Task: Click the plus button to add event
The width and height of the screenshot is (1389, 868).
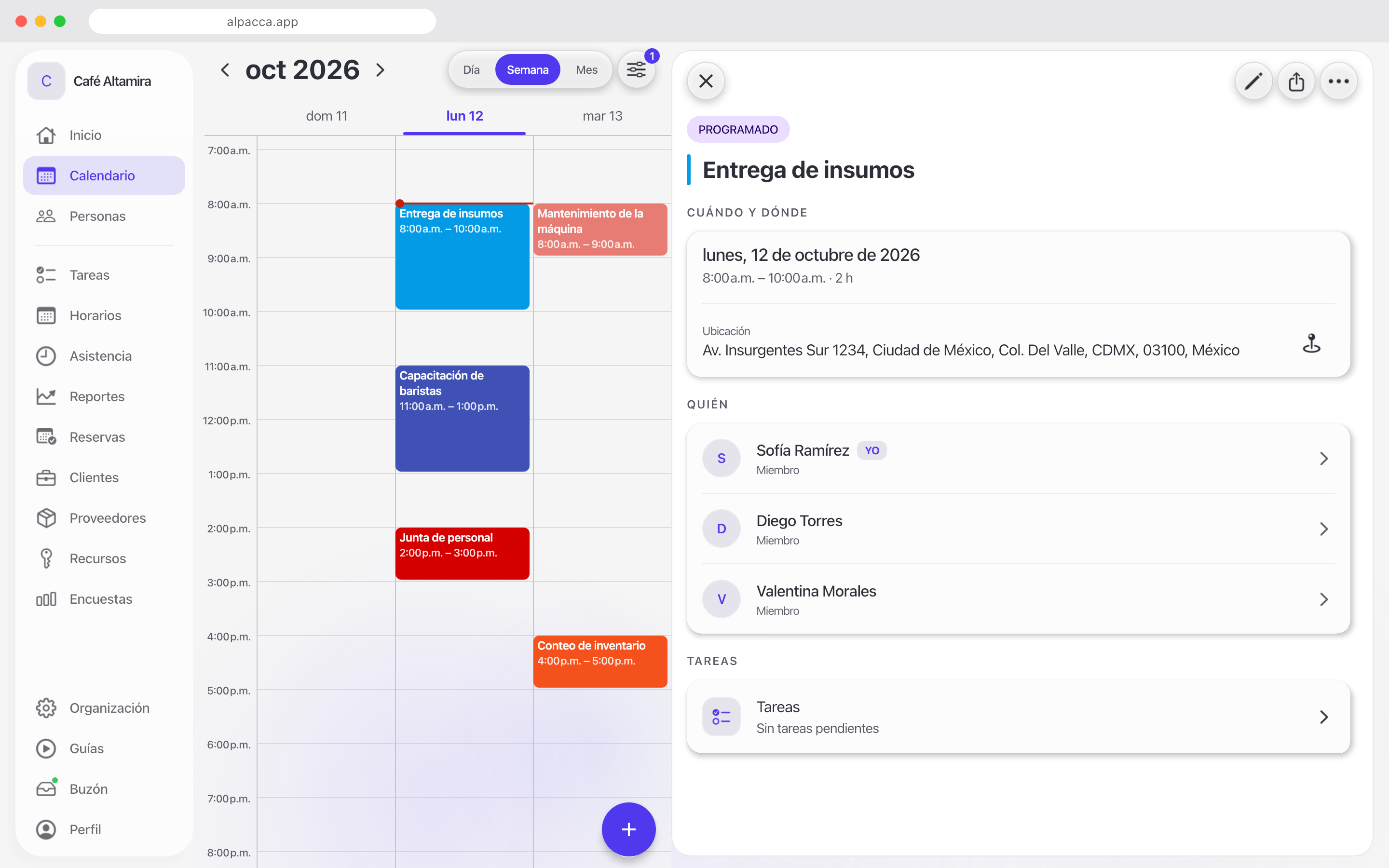Action: [x=628, y=829]
